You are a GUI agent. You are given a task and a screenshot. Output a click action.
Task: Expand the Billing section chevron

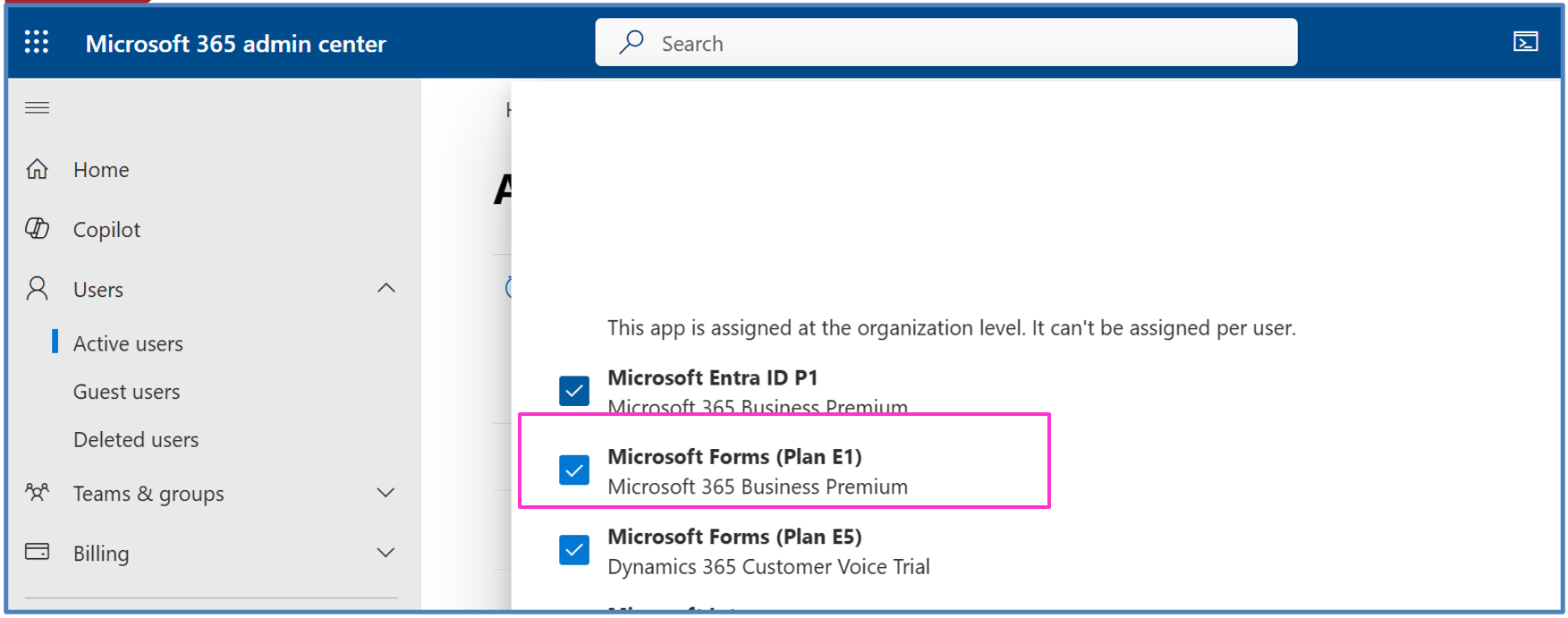[386, 553]
